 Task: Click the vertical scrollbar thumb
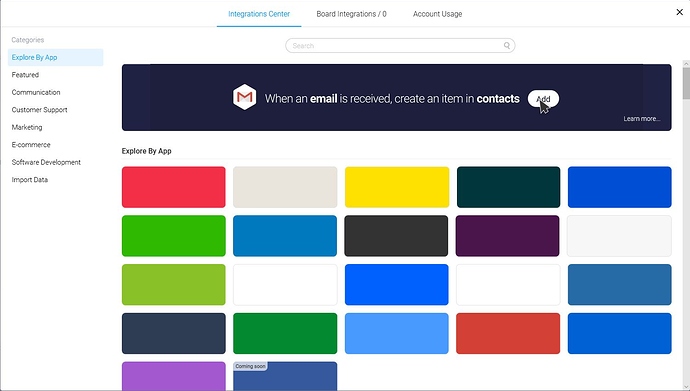click(x=686, y=84)
